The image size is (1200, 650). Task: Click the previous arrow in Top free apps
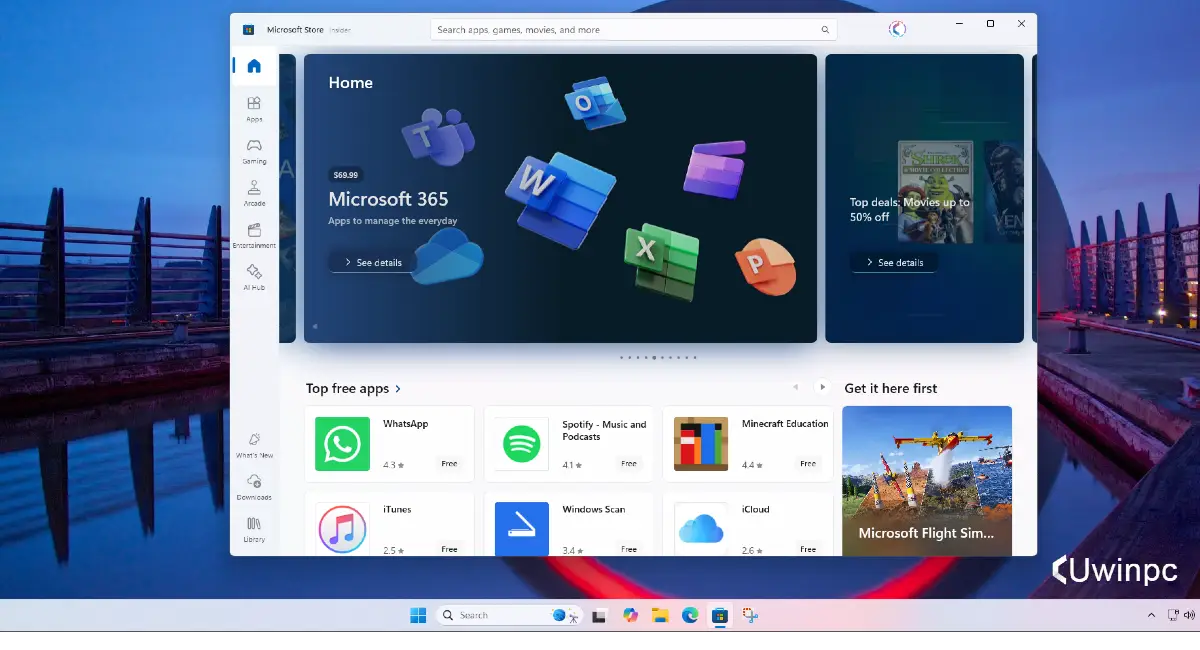(796, 387)
